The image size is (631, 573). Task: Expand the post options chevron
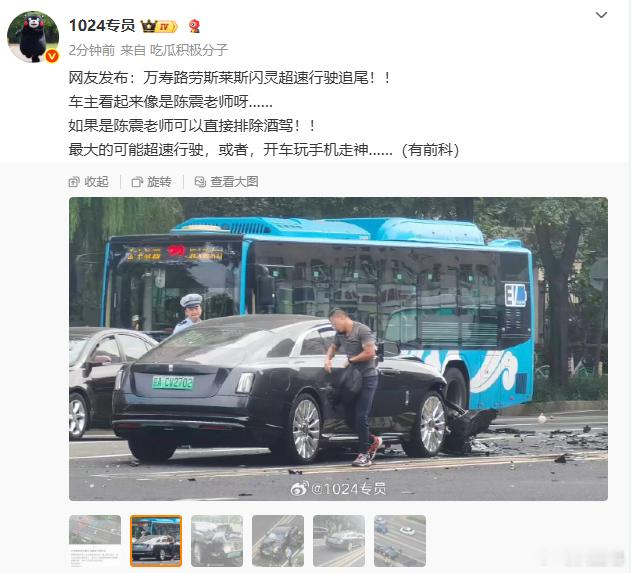point(601,15)
